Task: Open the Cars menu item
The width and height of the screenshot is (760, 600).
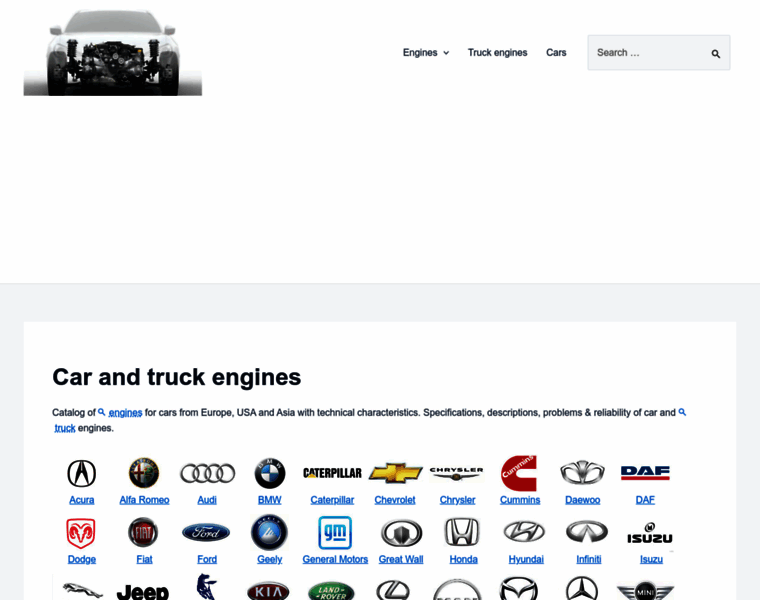Action: [556, 52]
